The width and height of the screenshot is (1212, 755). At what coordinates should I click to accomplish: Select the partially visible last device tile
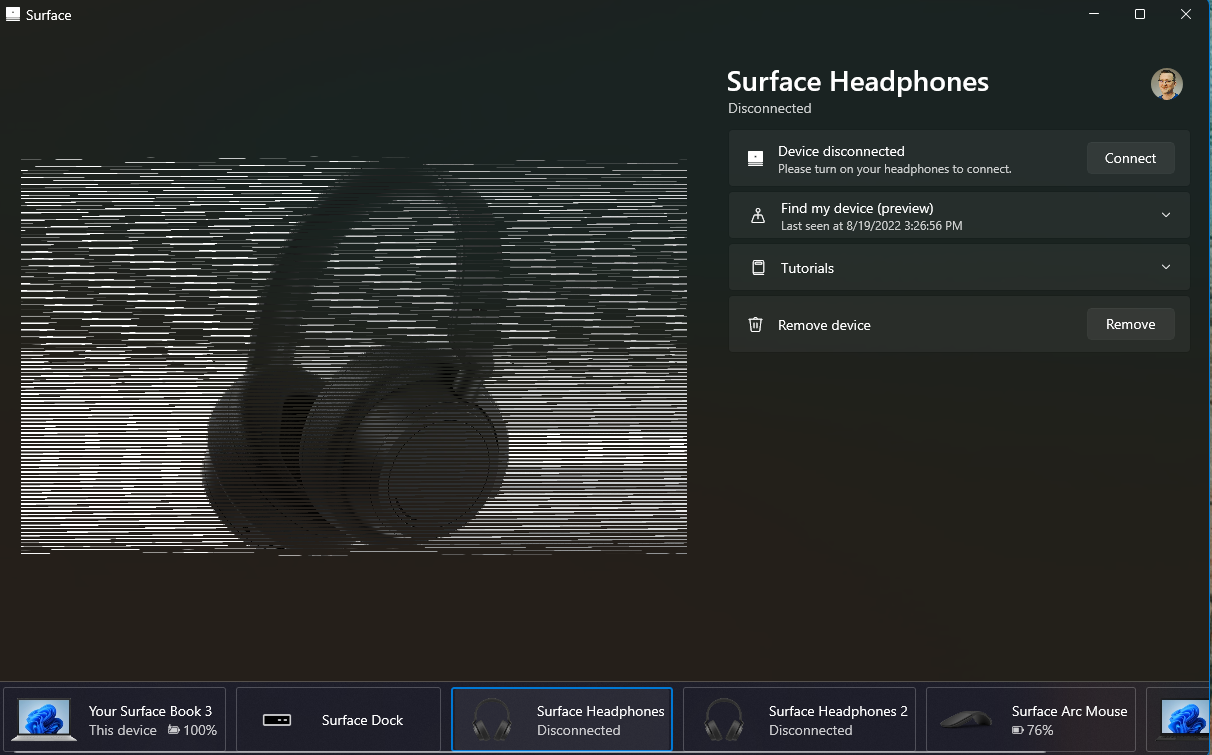tap(1182, 720)
